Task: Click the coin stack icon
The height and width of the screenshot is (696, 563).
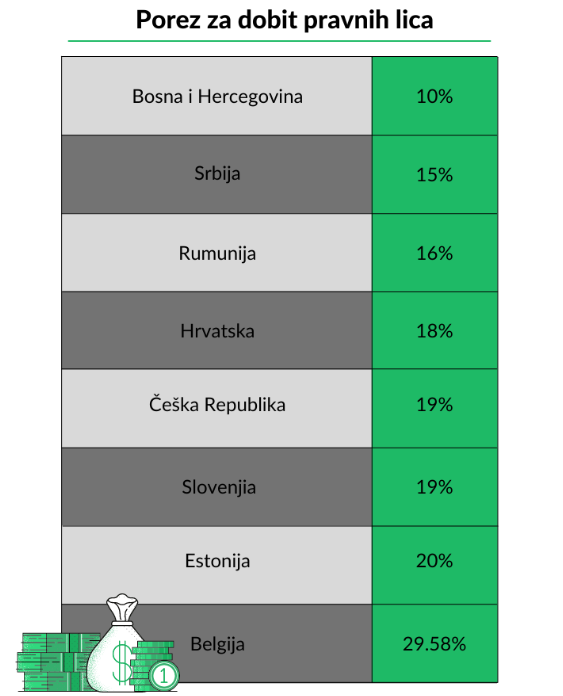Action: [153, 664]
